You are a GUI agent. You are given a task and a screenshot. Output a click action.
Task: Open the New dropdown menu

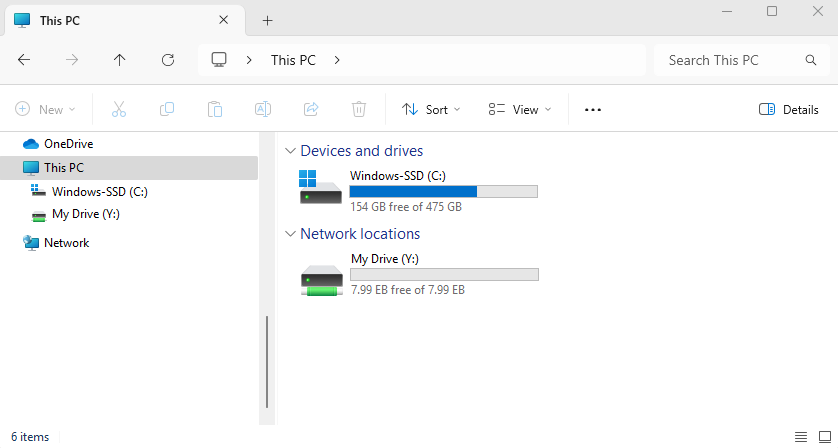(x=45, y=110)
